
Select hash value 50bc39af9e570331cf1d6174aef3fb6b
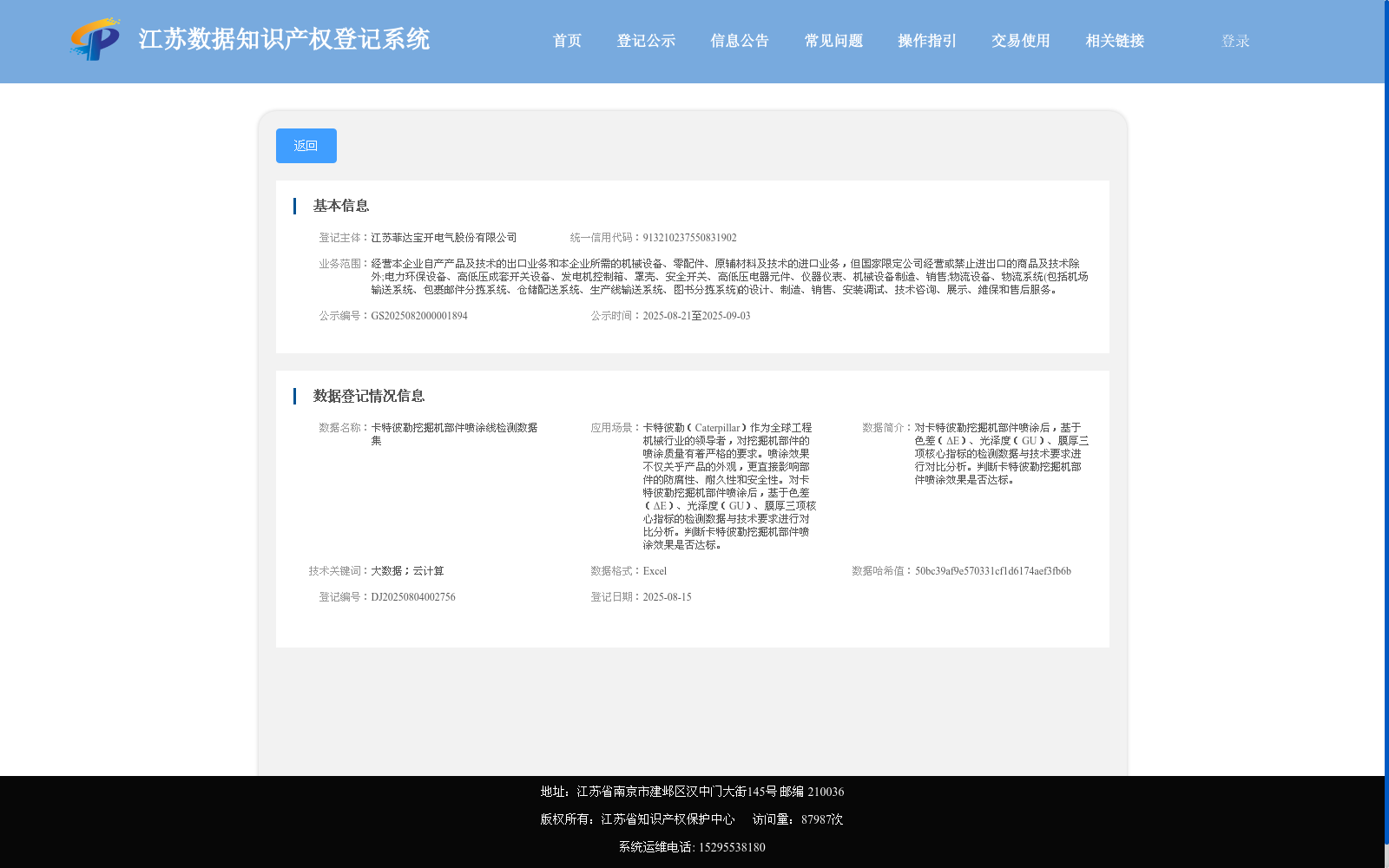pyautogui.click(x=993, y=571)
